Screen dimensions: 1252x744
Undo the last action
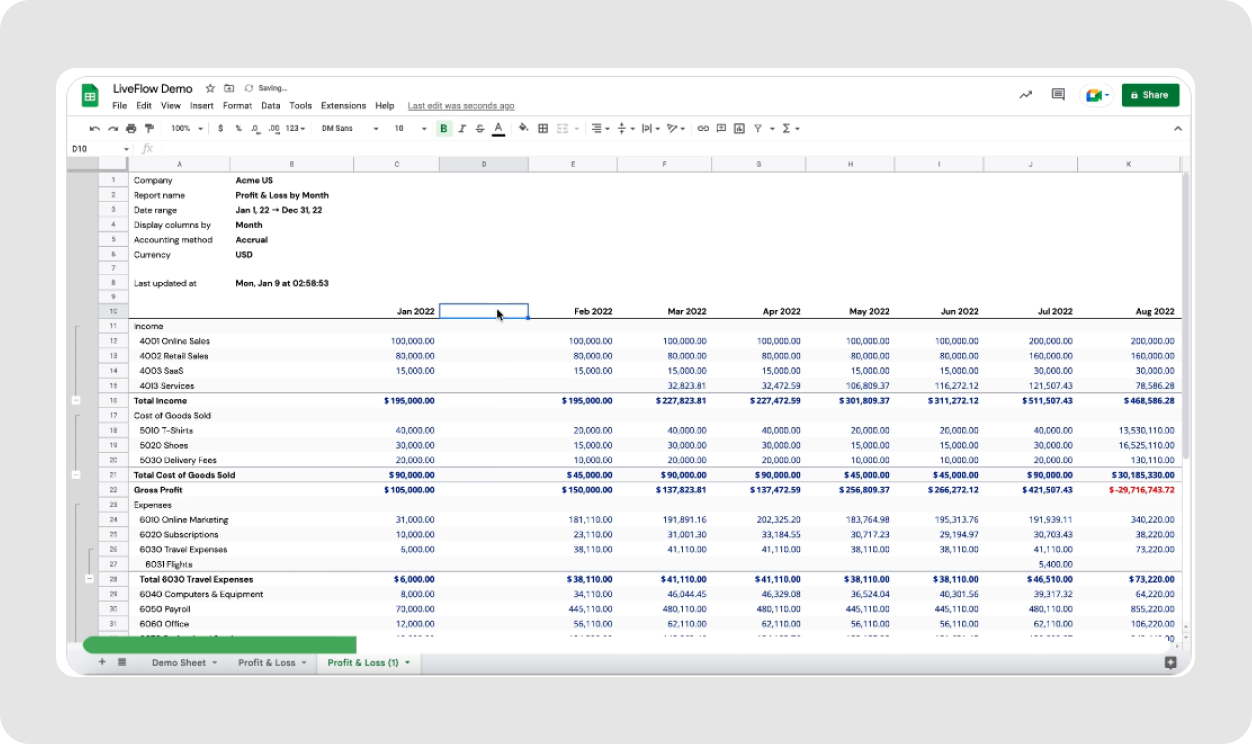pos(93,128)
